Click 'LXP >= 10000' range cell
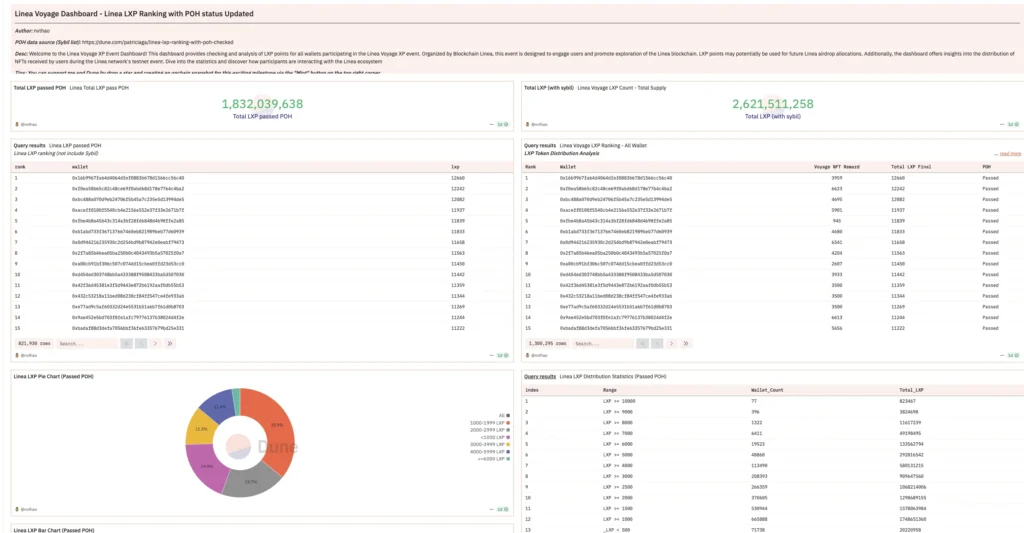1024x533 pixels. (619, 401)
